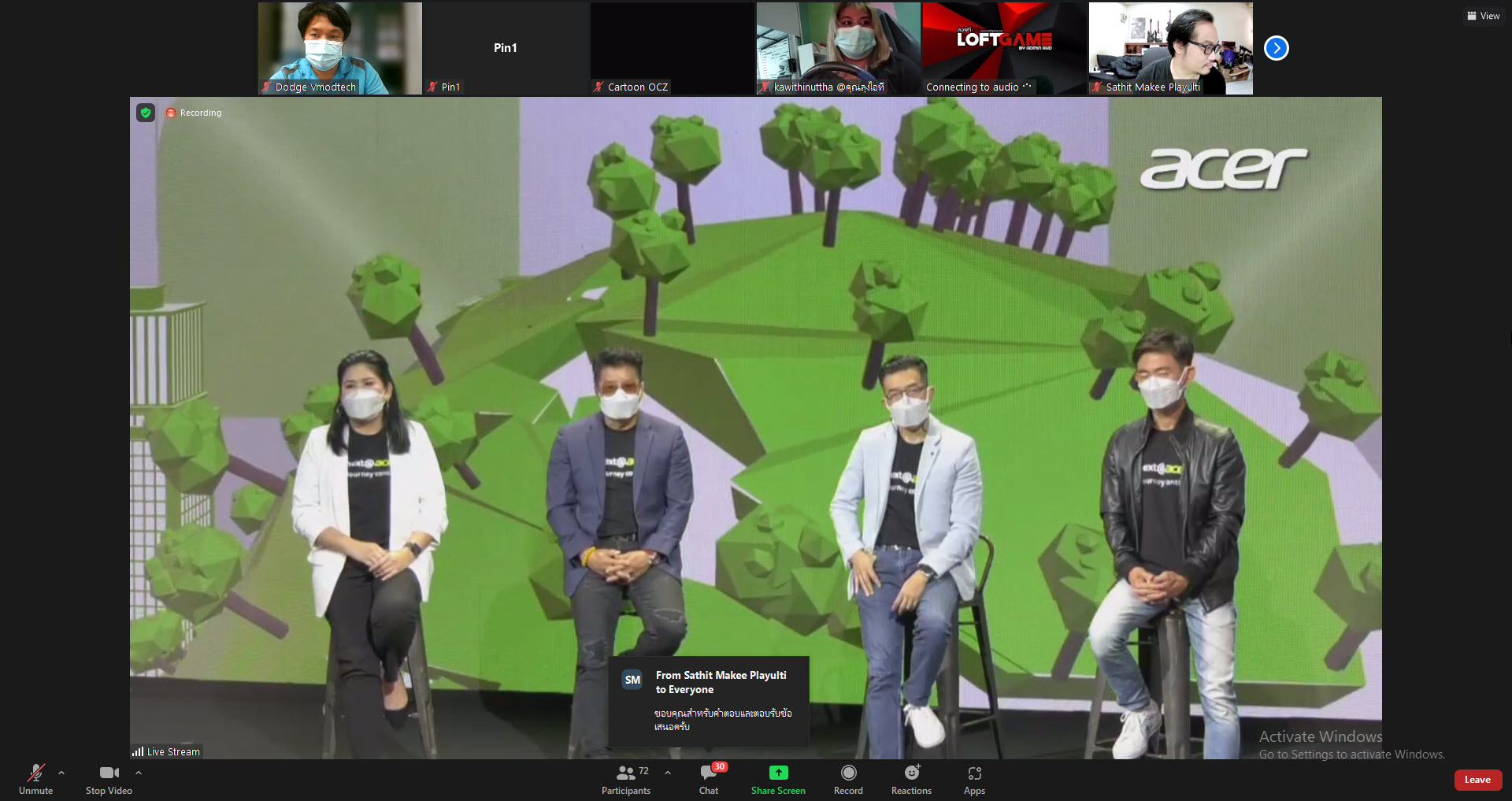Screen dimensions: 1512x801
Task: Click the Recording indicator
Action: 193,113
